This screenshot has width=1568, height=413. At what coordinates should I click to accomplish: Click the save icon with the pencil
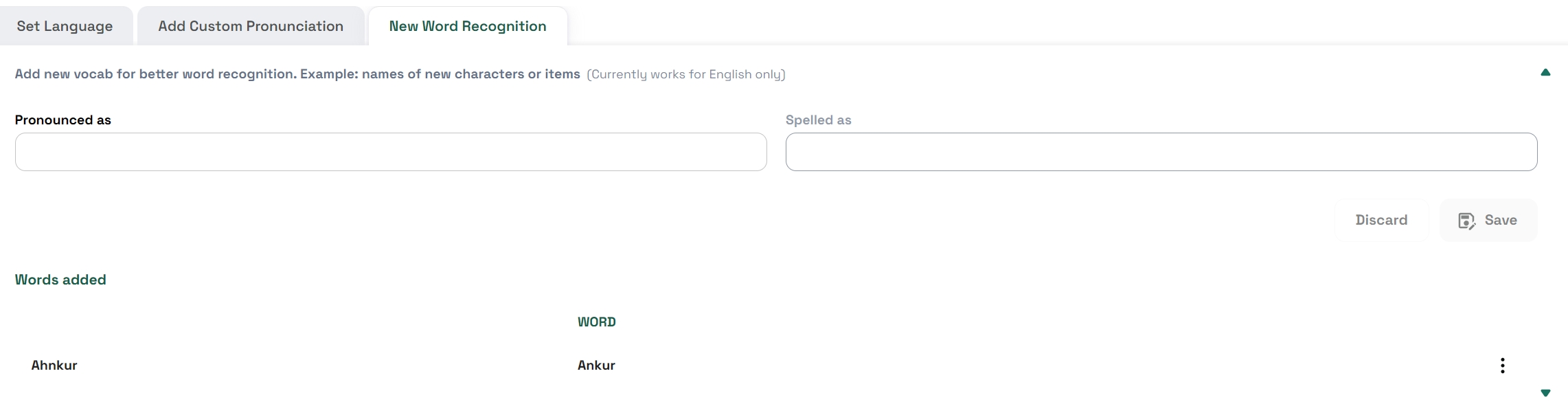tap(1466, 221)
